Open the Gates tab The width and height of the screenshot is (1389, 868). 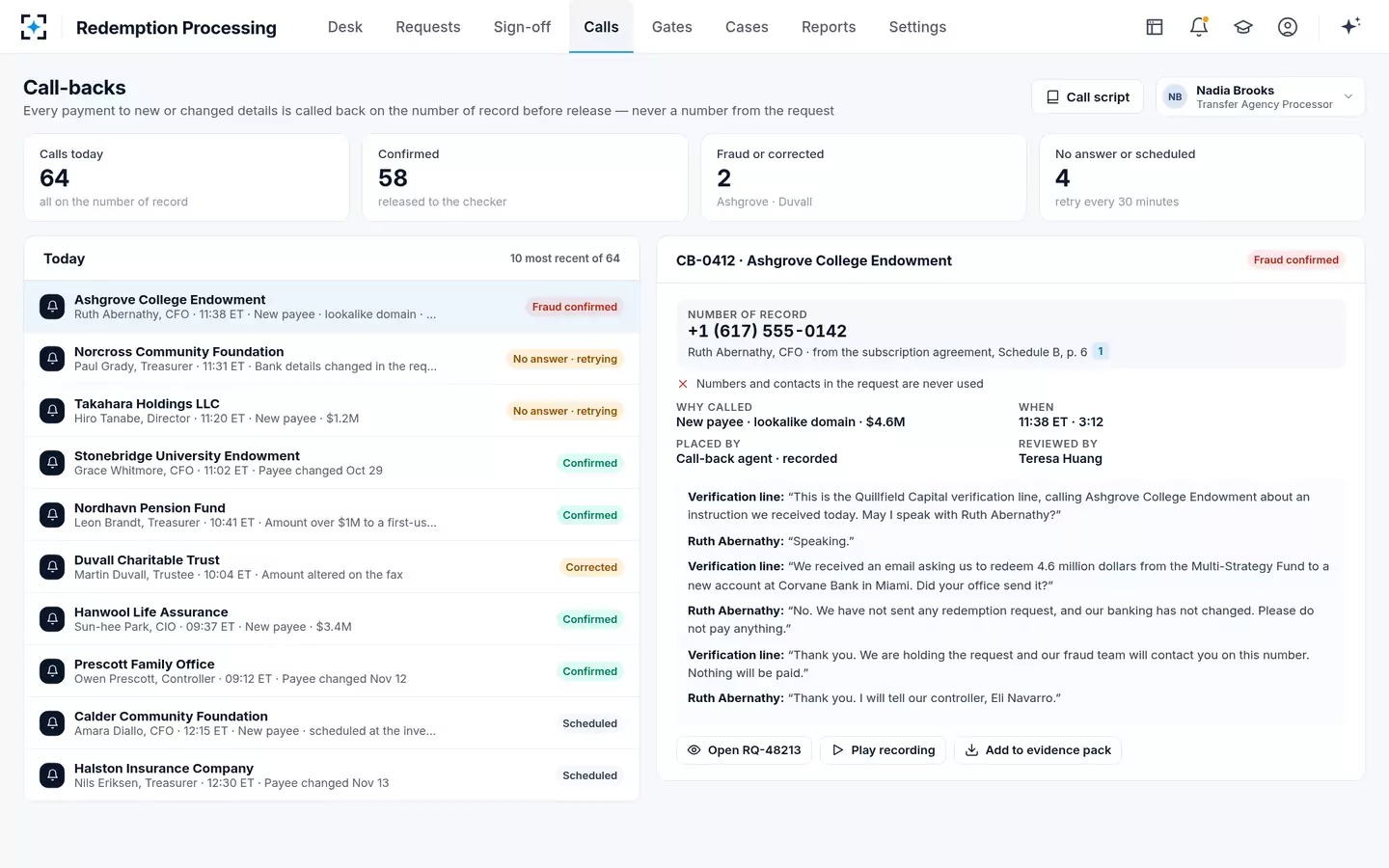(x=672, y=27)
